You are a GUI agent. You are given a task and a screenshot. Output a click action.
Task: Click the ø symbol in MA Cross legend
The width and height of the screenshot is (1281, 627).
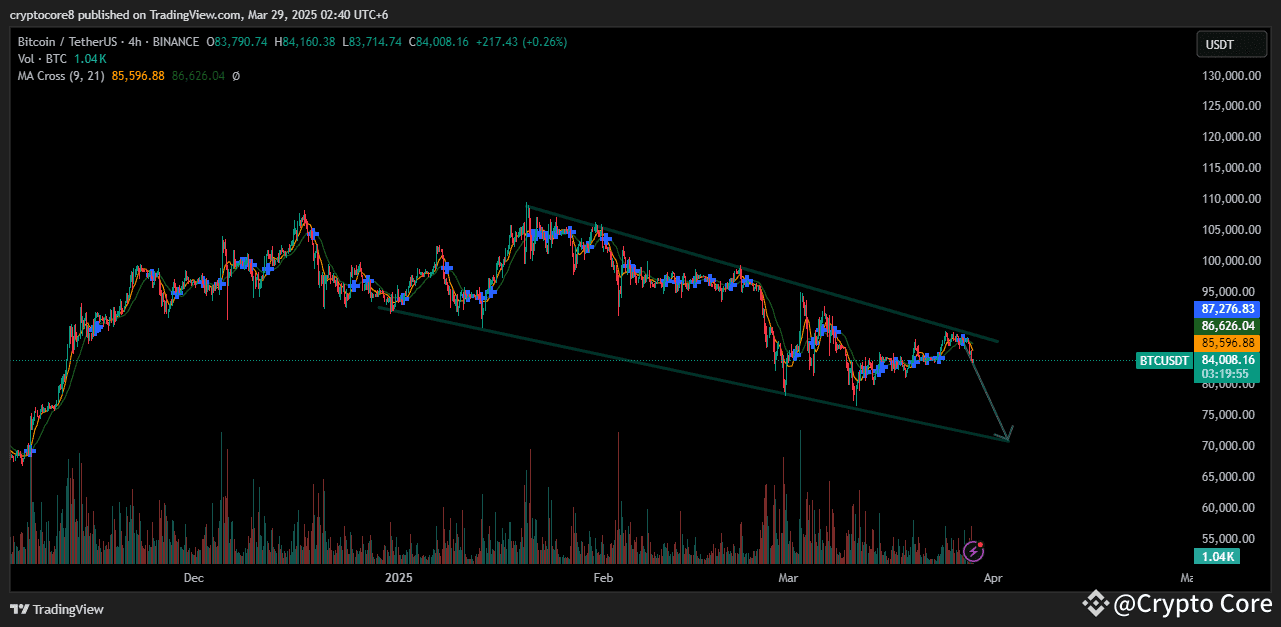point(236,75)
